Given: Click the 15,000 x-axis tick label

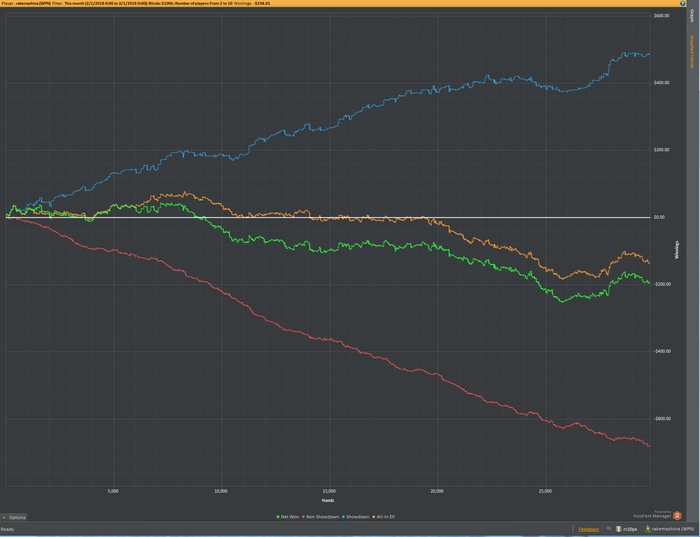Looking at the screenshot, I should (329, 491).
